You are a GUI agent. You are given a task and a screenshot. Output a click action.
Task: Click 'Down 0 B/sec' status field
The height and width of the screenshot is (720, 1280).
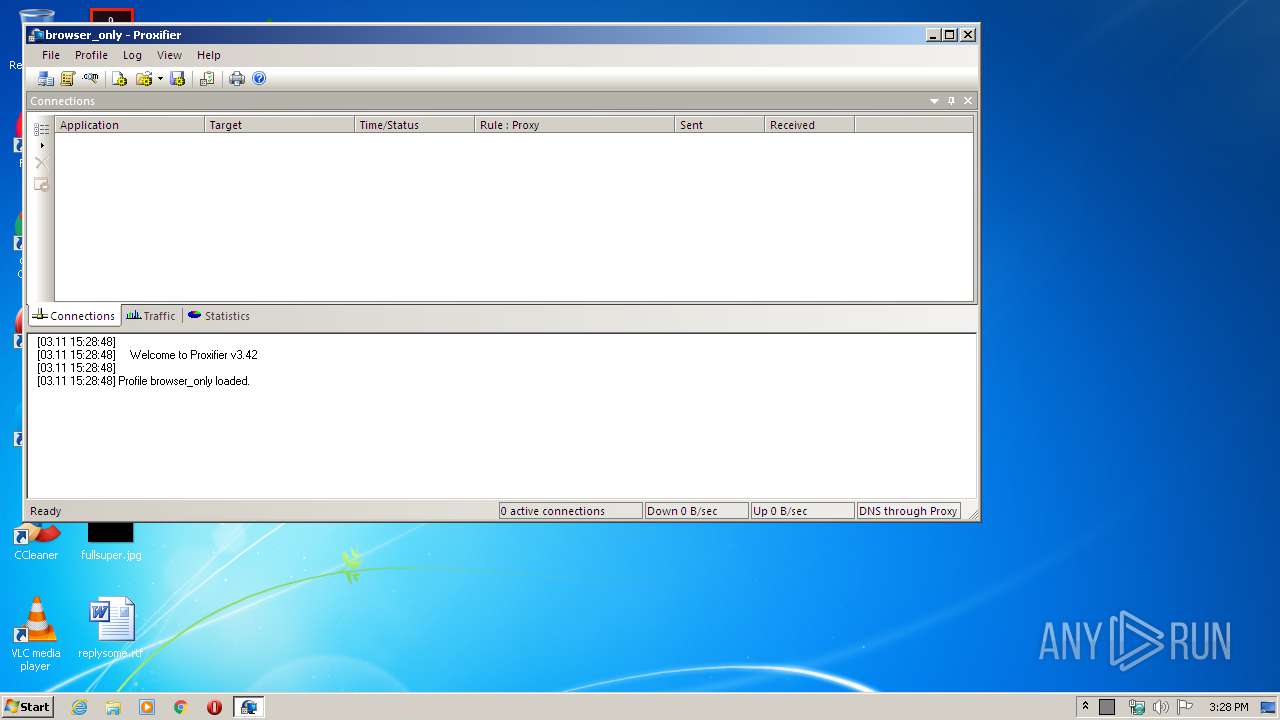(x=696, y=511)
